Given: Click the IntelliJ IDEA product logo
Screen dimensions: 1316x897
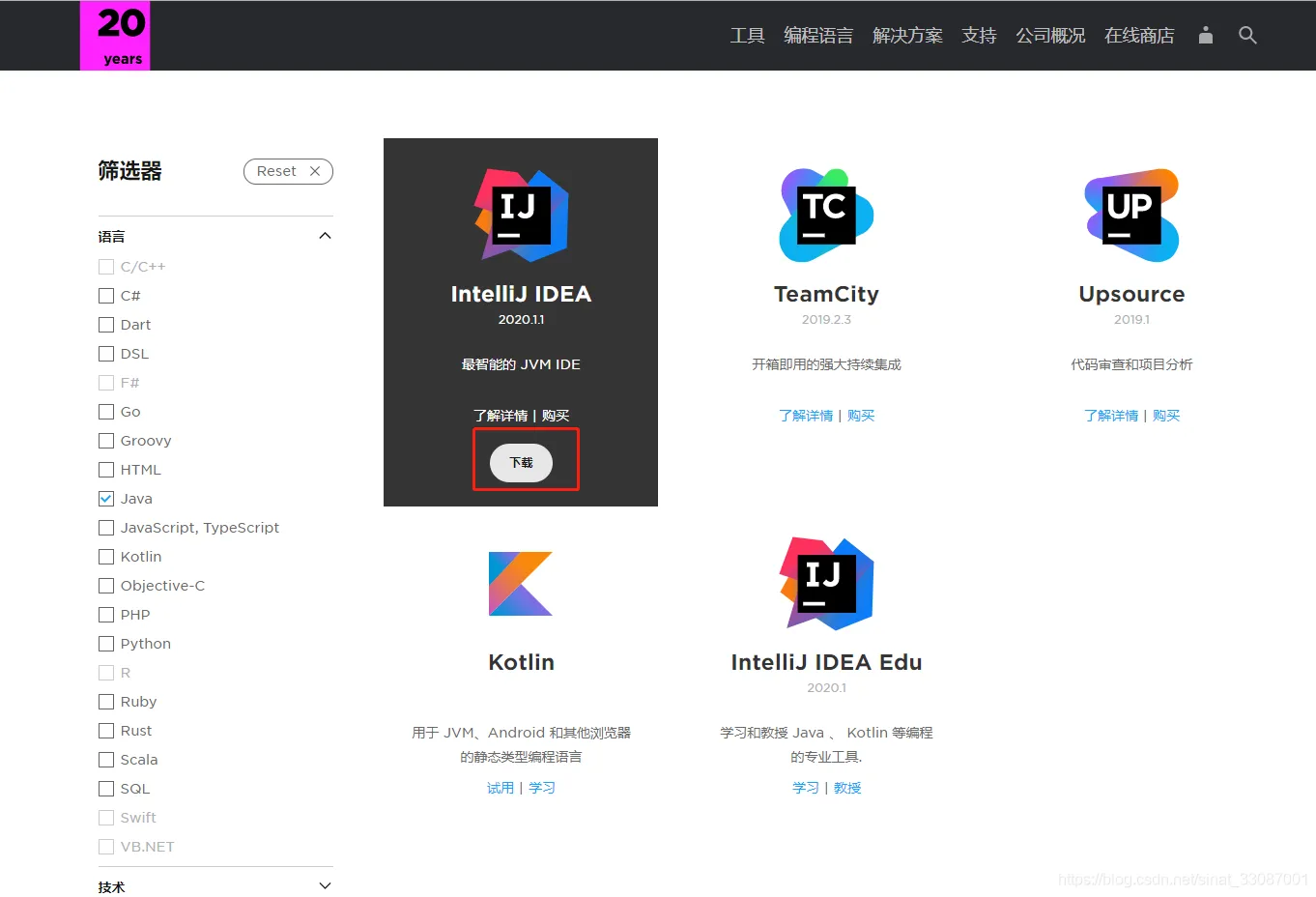Looking at the screenshot, I should click(521, 216).
